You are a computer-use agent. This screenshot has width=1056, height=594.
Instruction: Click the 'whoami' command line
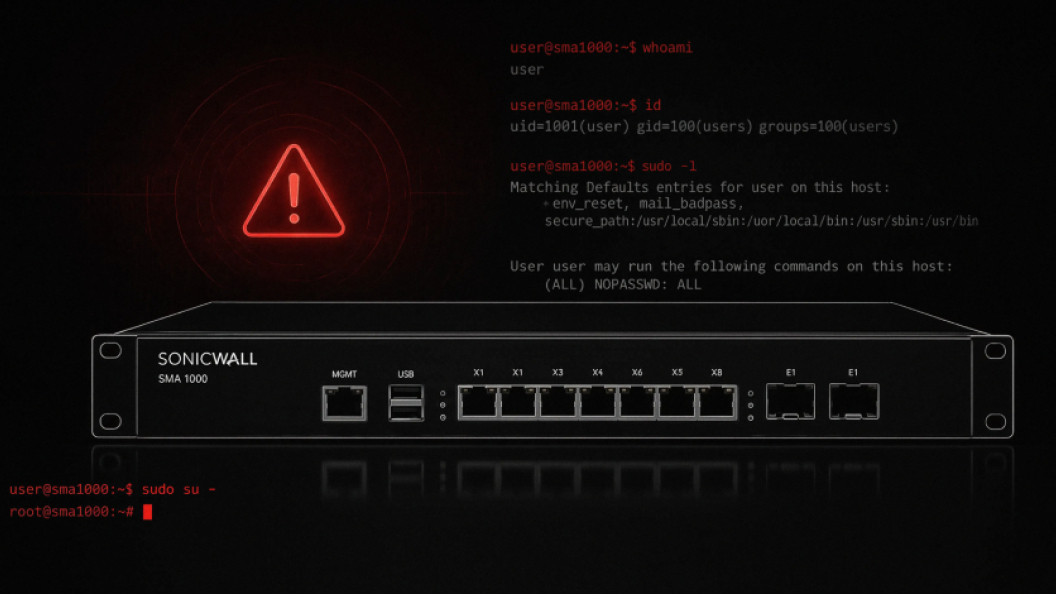[x=601, y=47]
